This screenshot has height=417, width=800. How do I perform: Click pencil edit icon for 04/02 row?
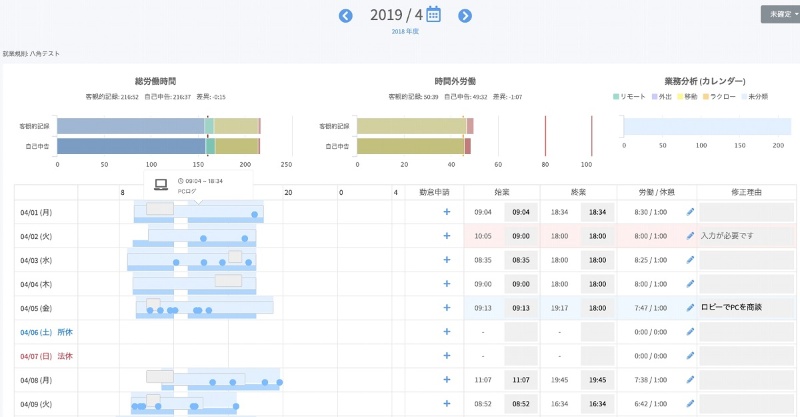pos(690,236)
